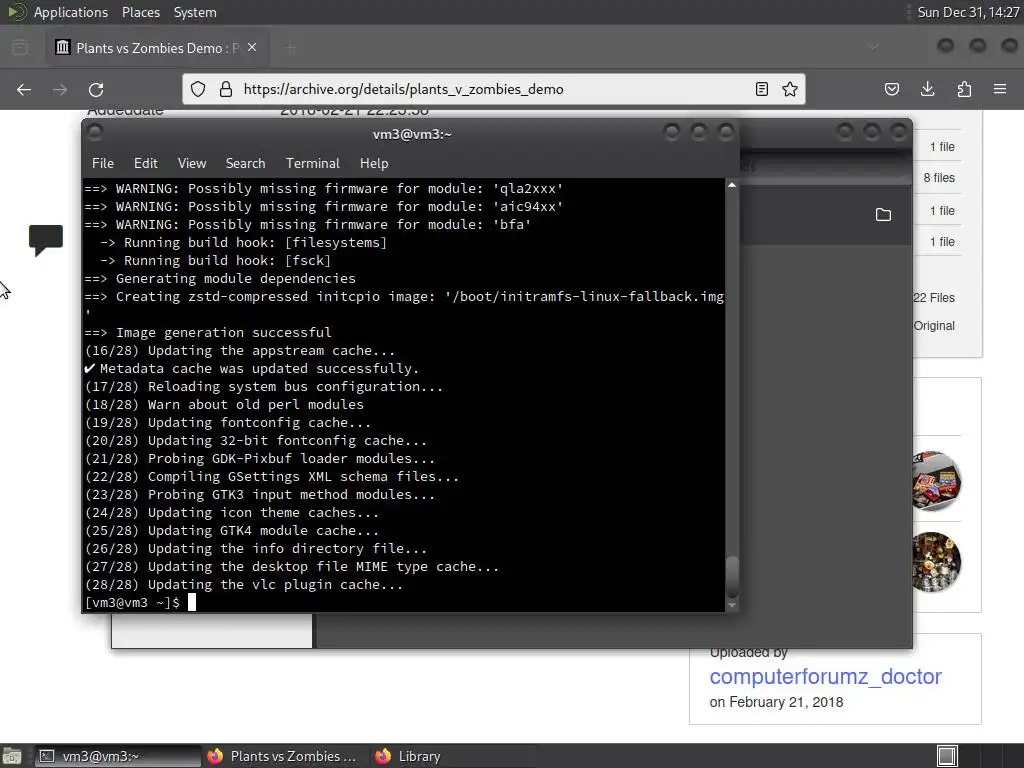Click the terminal scrollbar thumb
Viewport: 1024px width, 768px height.
pyautogui.click(x=732, y=577)
